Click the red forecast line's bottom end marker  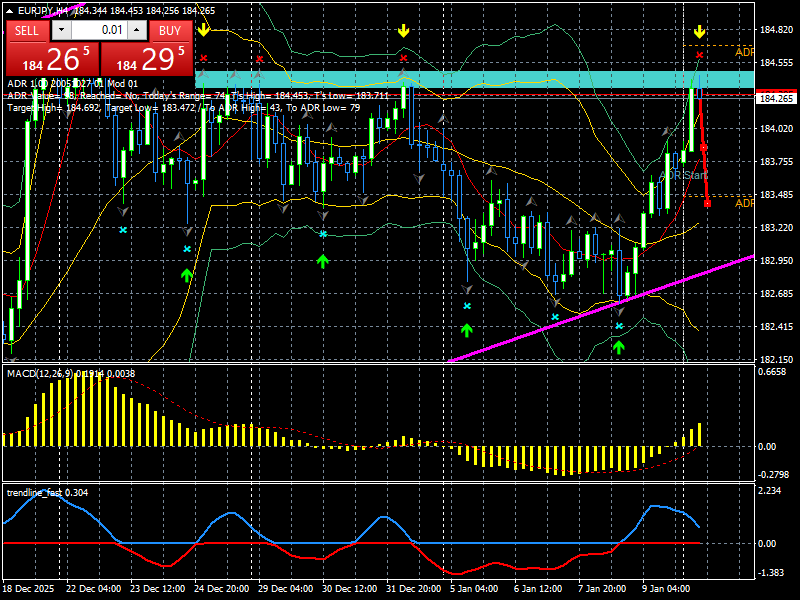point(707,204)
